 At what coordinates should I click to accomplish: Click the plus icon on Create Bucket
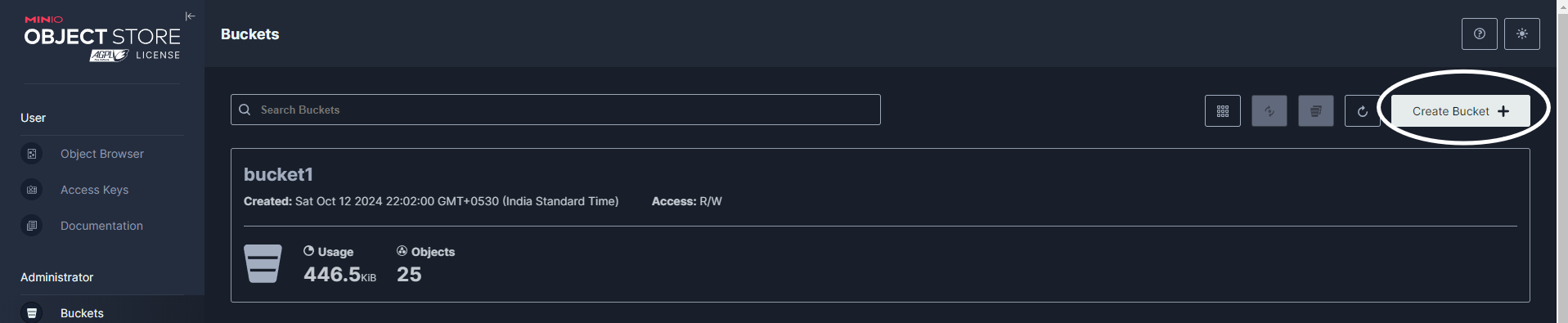[x=1503, y=111]
